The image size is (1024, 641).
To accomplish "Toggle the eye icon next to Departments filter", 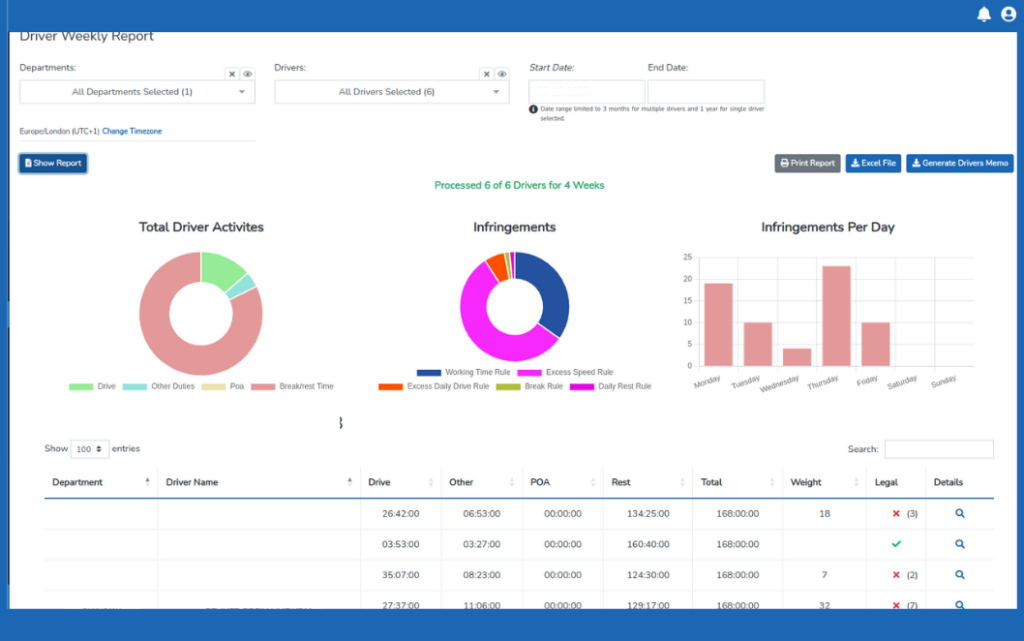I will [x=248, y=73].
